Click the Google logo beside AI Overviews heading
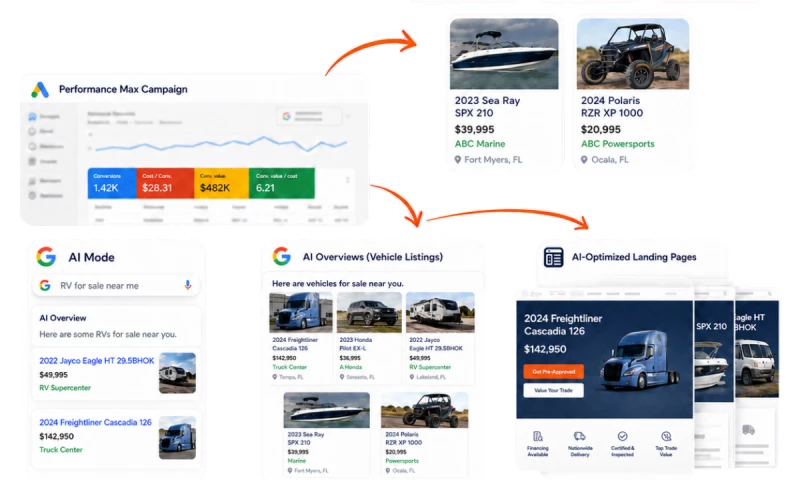The width and height of the screenshot is (800, 480). (x=282, y=256)
